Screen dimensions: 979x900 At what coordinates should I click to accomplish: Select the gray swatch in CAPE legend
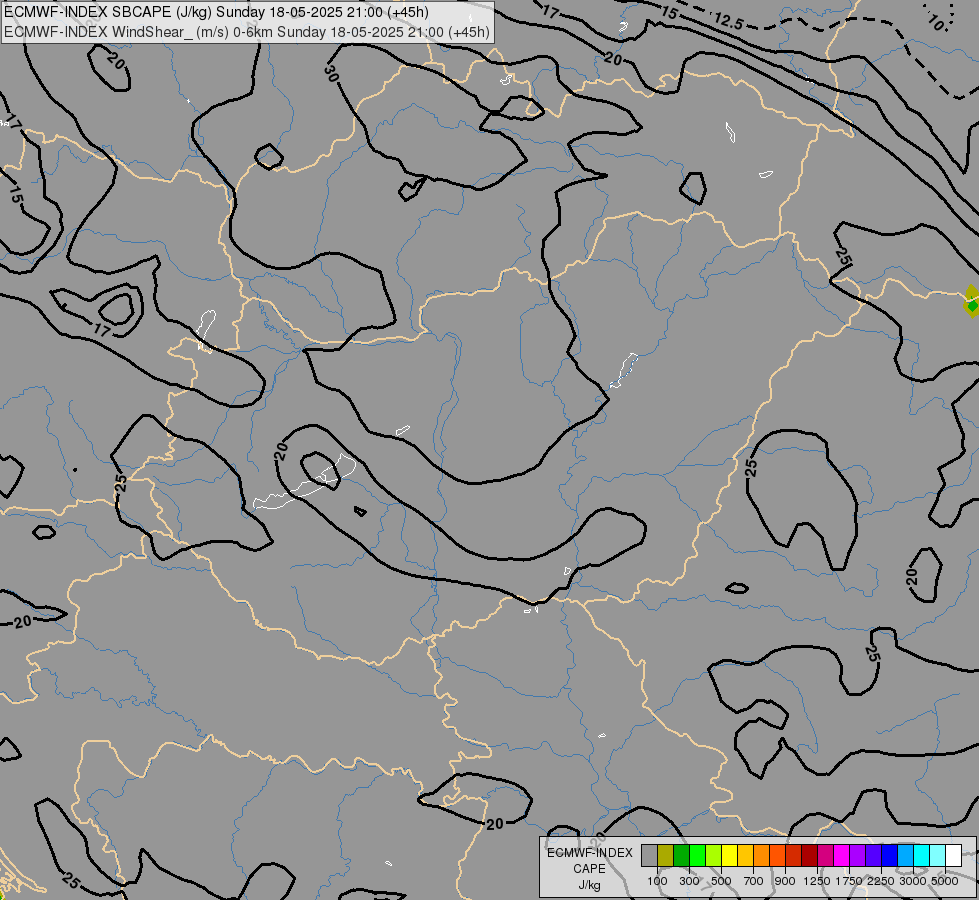coord(649,856)
